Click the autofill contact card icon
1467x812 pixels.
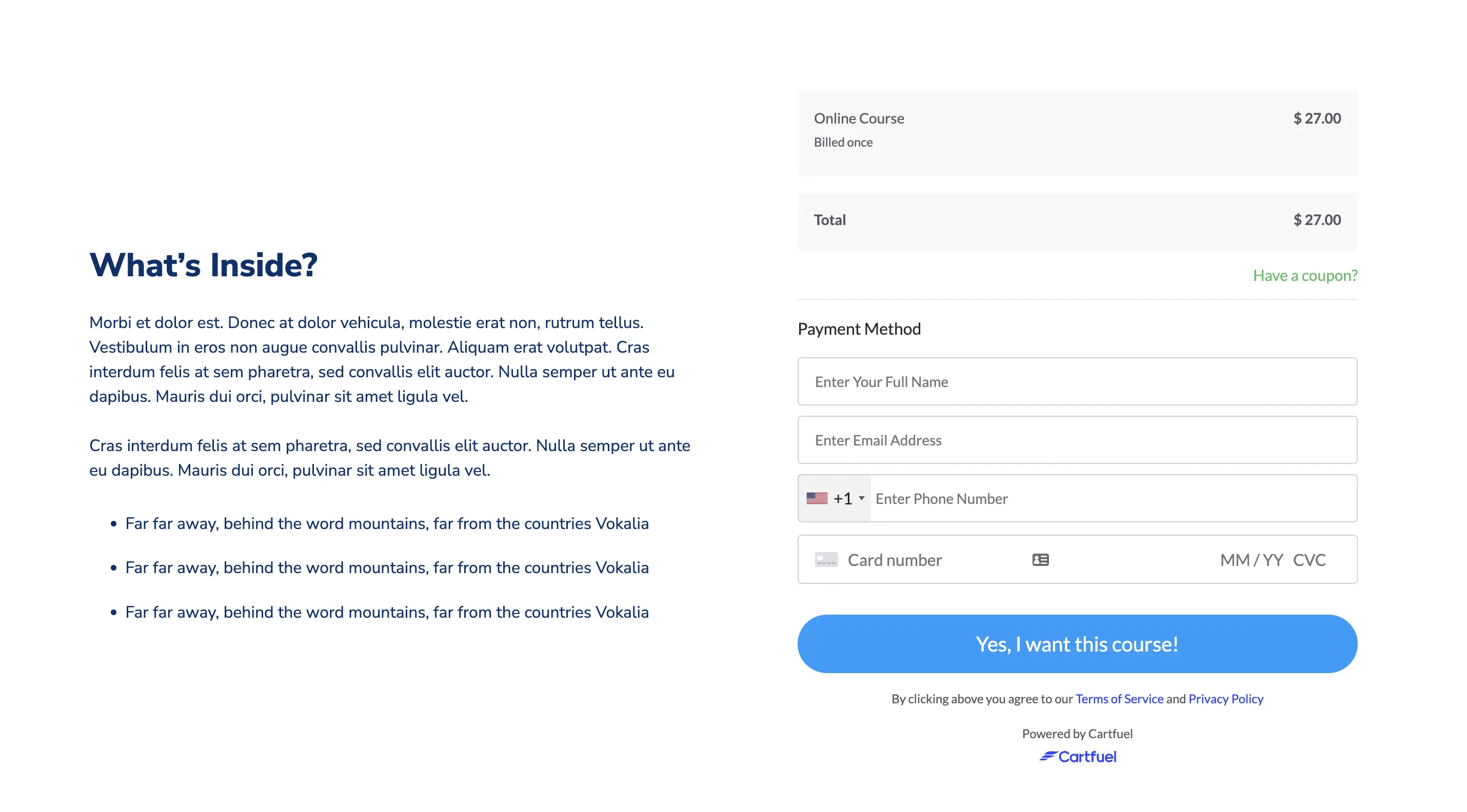tap(1040, 559)
